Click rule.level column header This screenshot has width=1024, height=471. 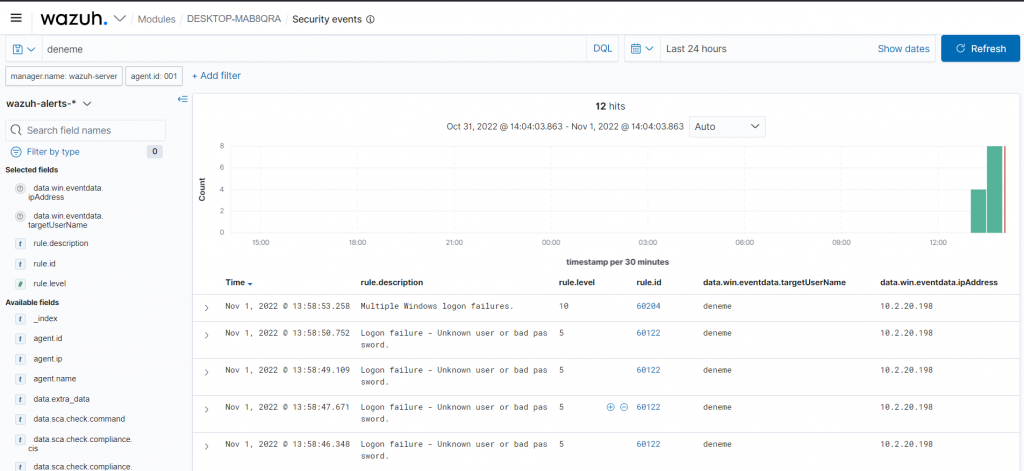[577, 283]
